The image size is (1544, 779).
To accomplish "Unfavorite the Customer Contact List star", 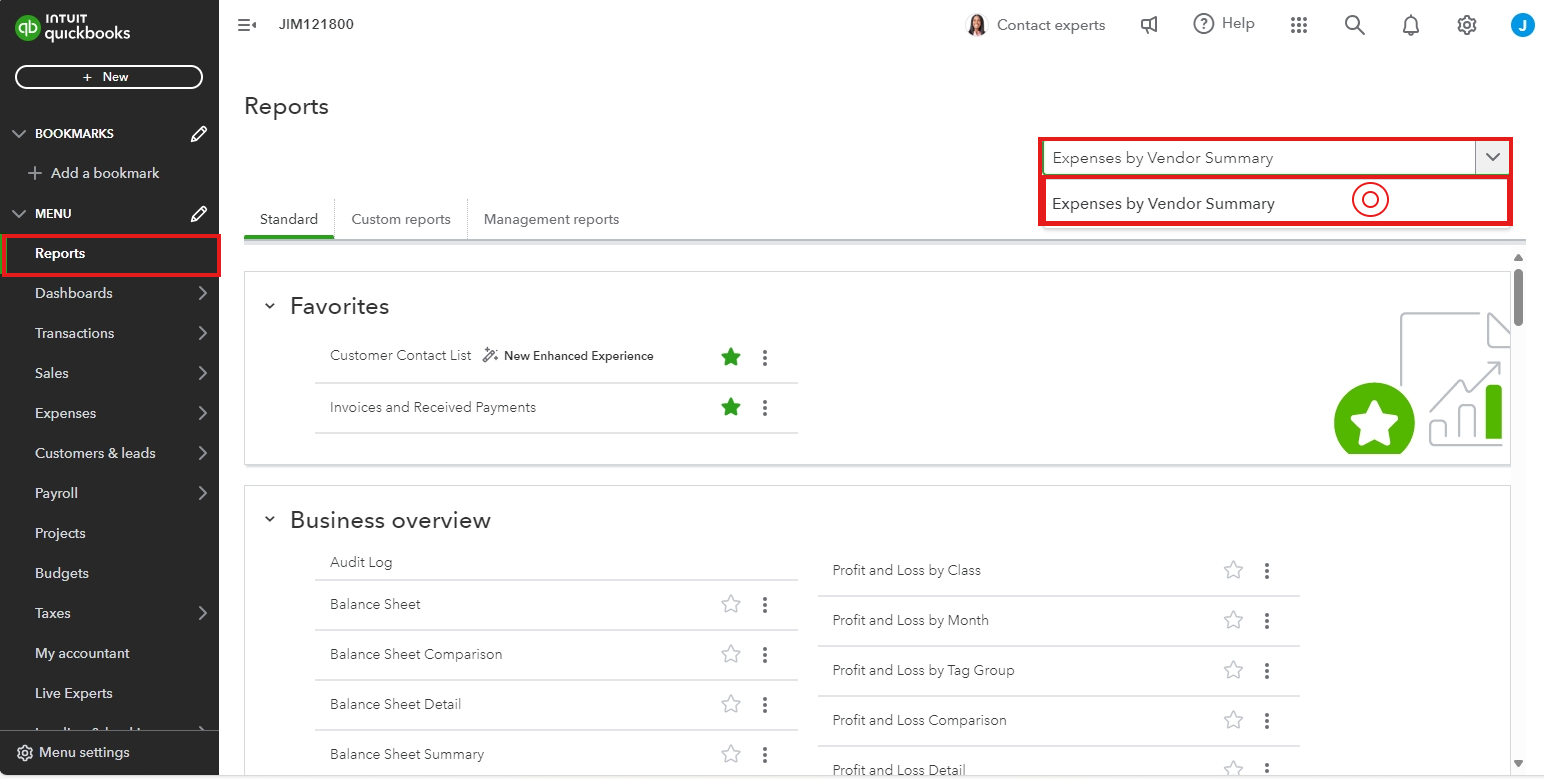I will [731, 357].
